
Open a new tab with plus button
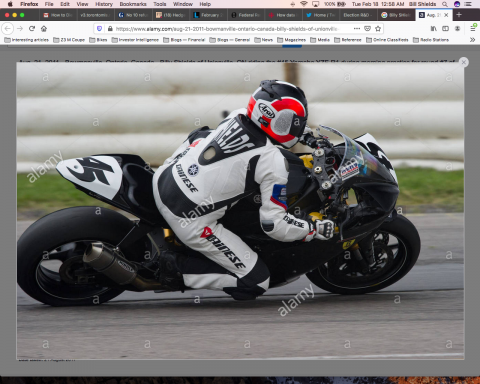[459, 15]
